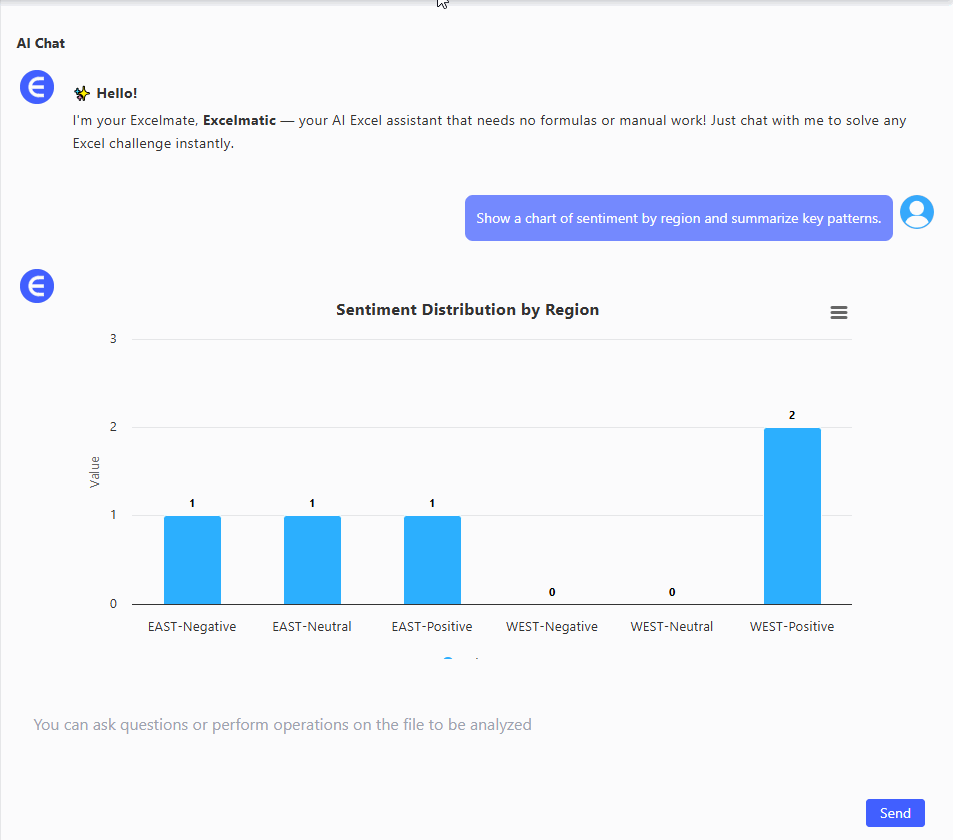Click the EAST-Positive blue bar

coord(432,560)
